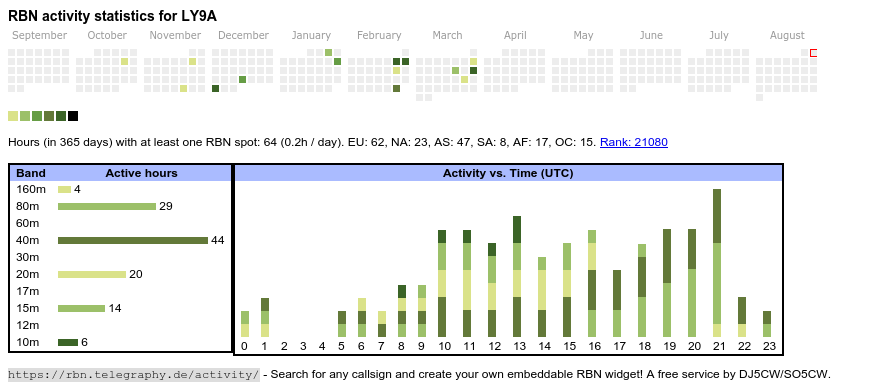Select the dark green cell in December
The height and width of the screenshot is (390, 870).
(x=215, y=88)
